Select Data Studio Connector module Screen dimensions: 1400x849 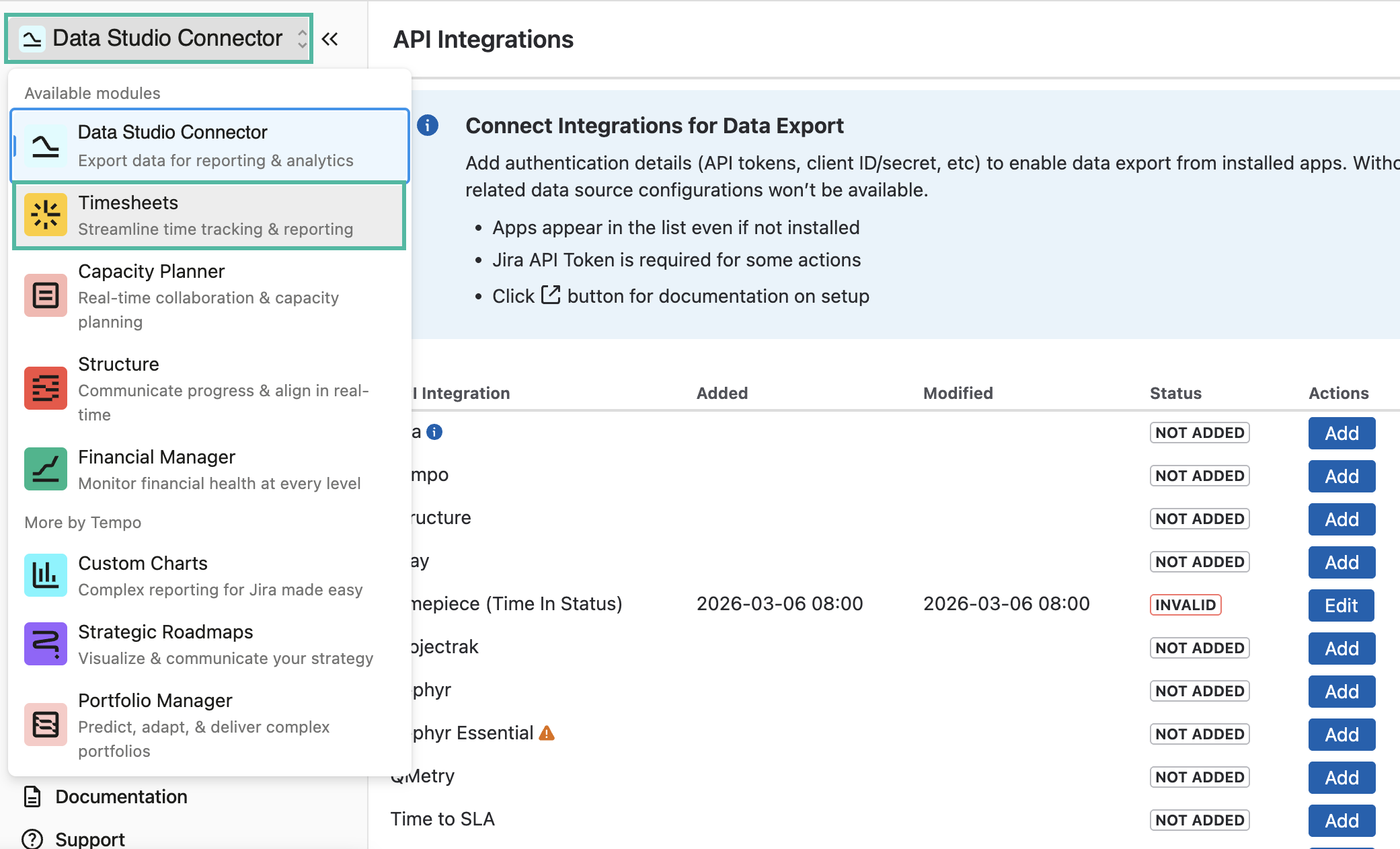pos(210,145)
